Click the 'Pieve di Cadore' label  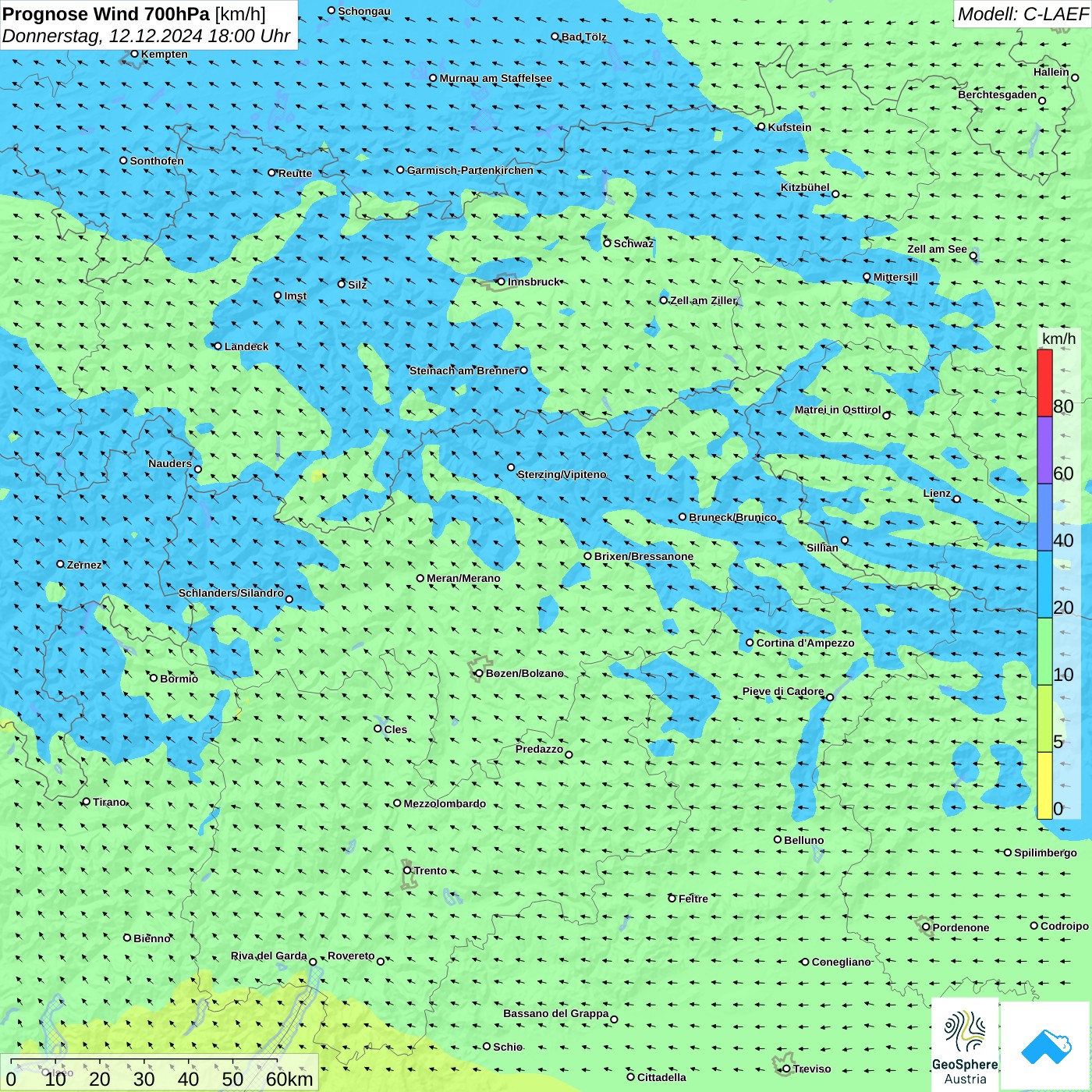[x=783, y=691]
